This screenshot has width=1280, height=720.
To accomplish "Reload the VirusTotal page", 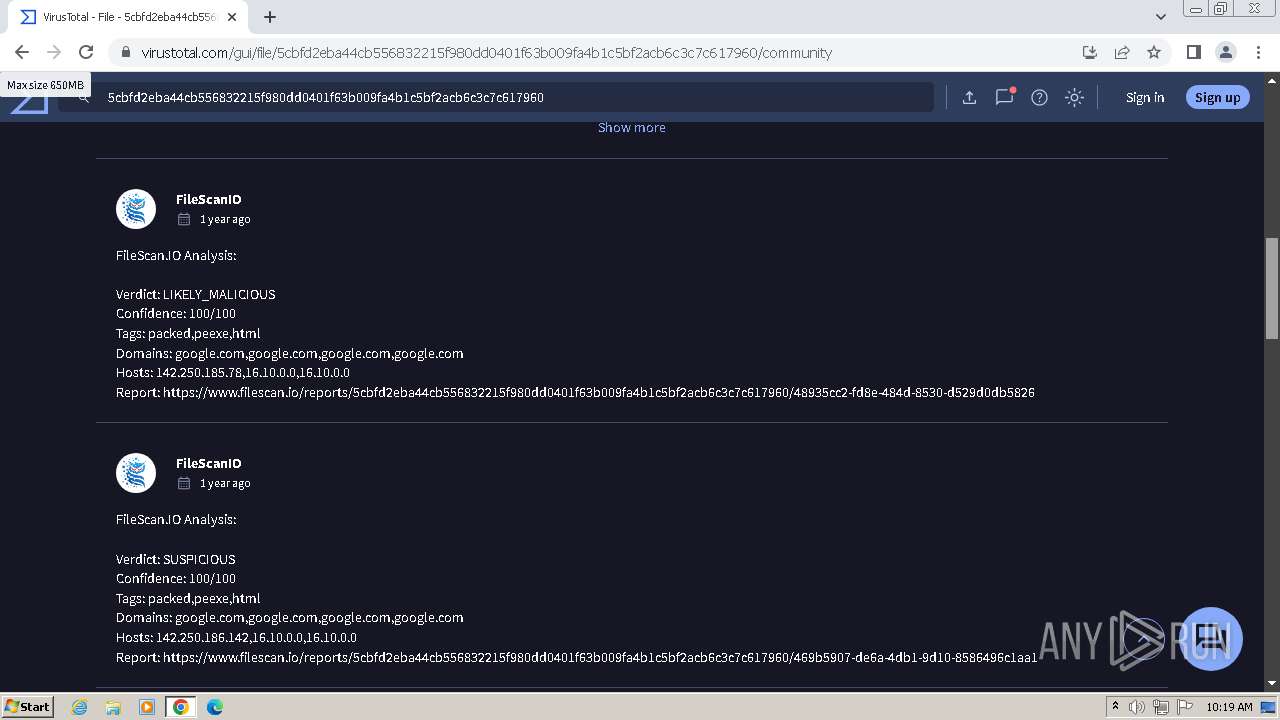I will (86, 52).
